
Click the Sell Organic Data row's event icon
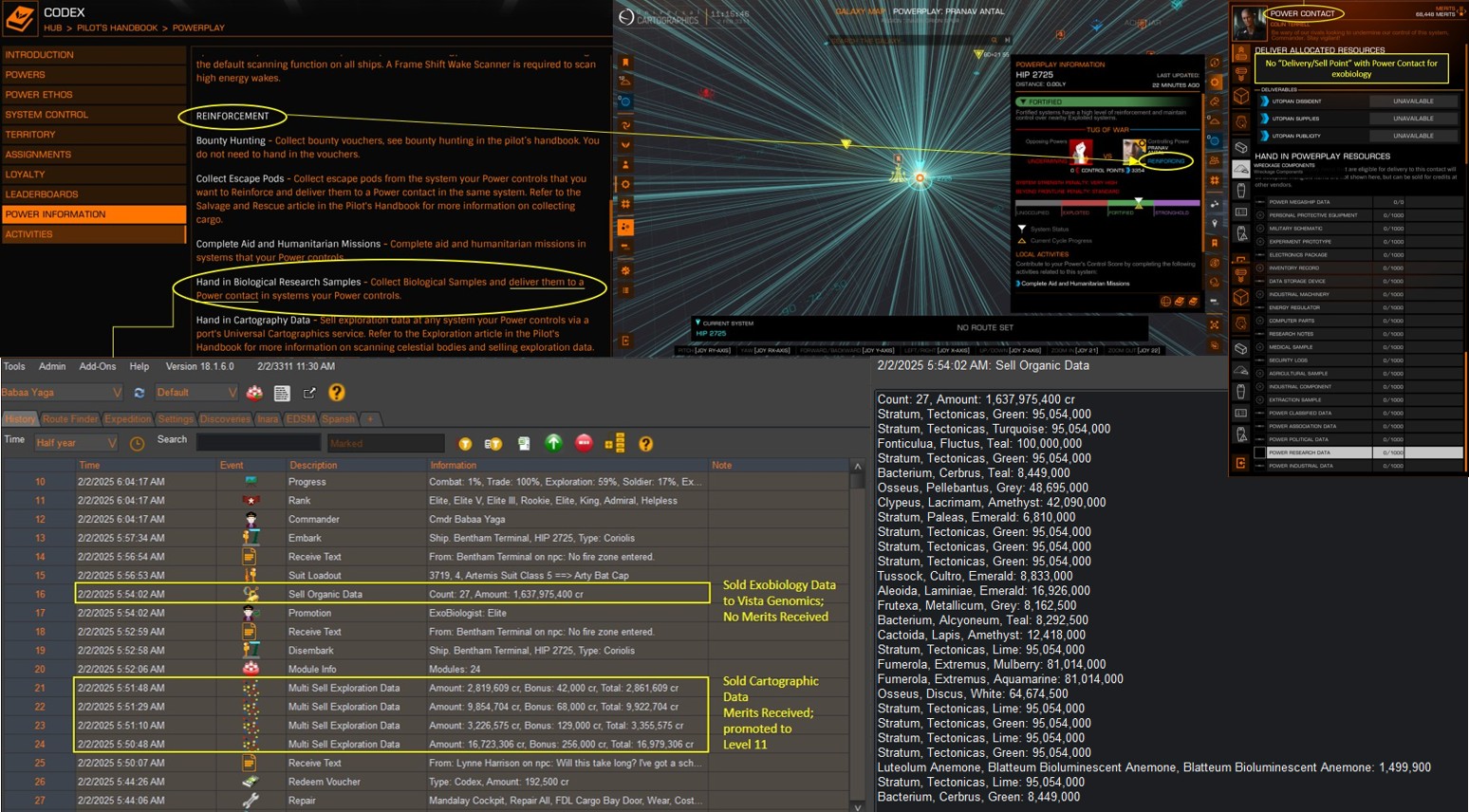tap(251, 594)
